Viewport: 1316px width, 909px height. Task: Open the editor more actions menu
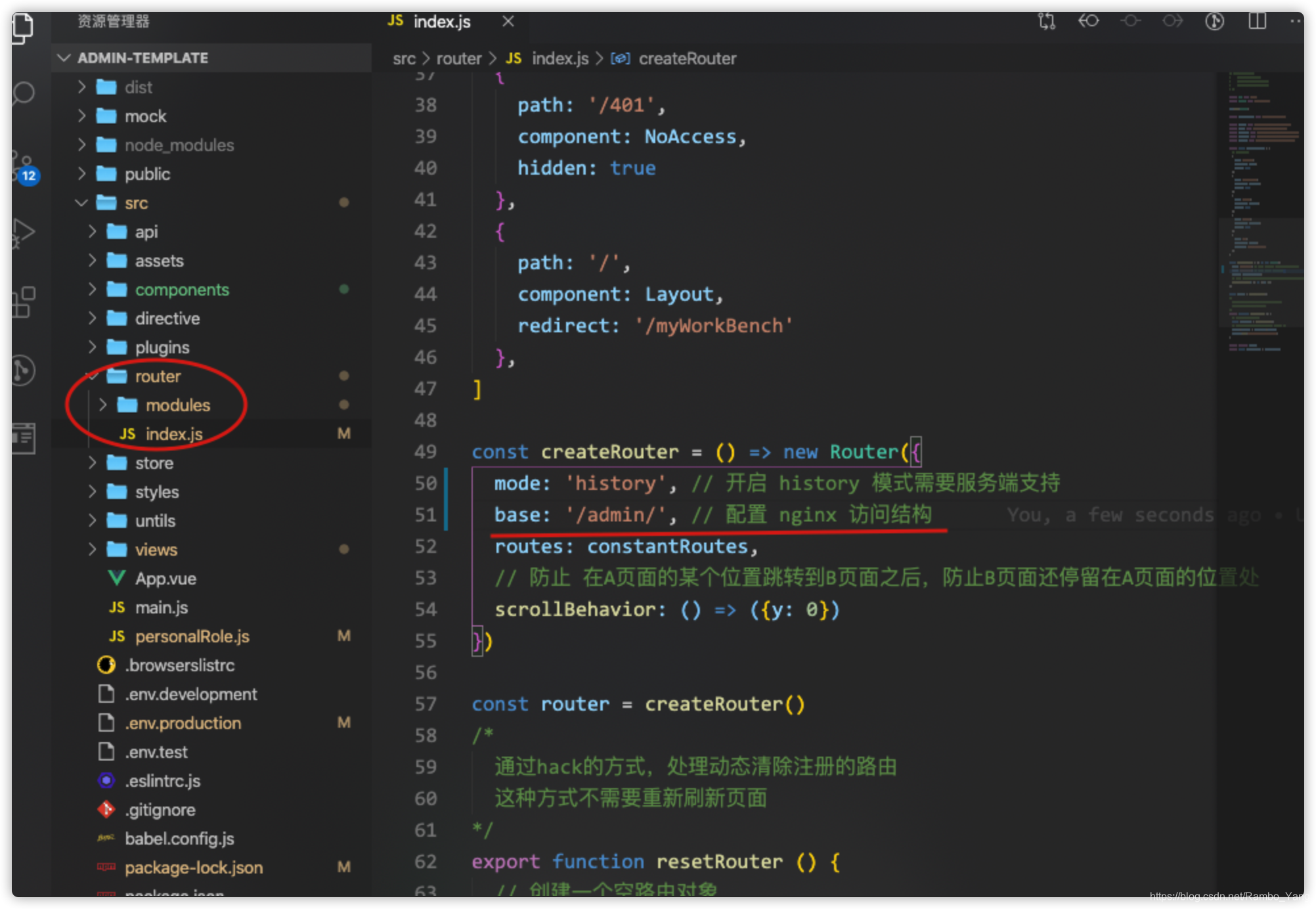[1296, 22]
